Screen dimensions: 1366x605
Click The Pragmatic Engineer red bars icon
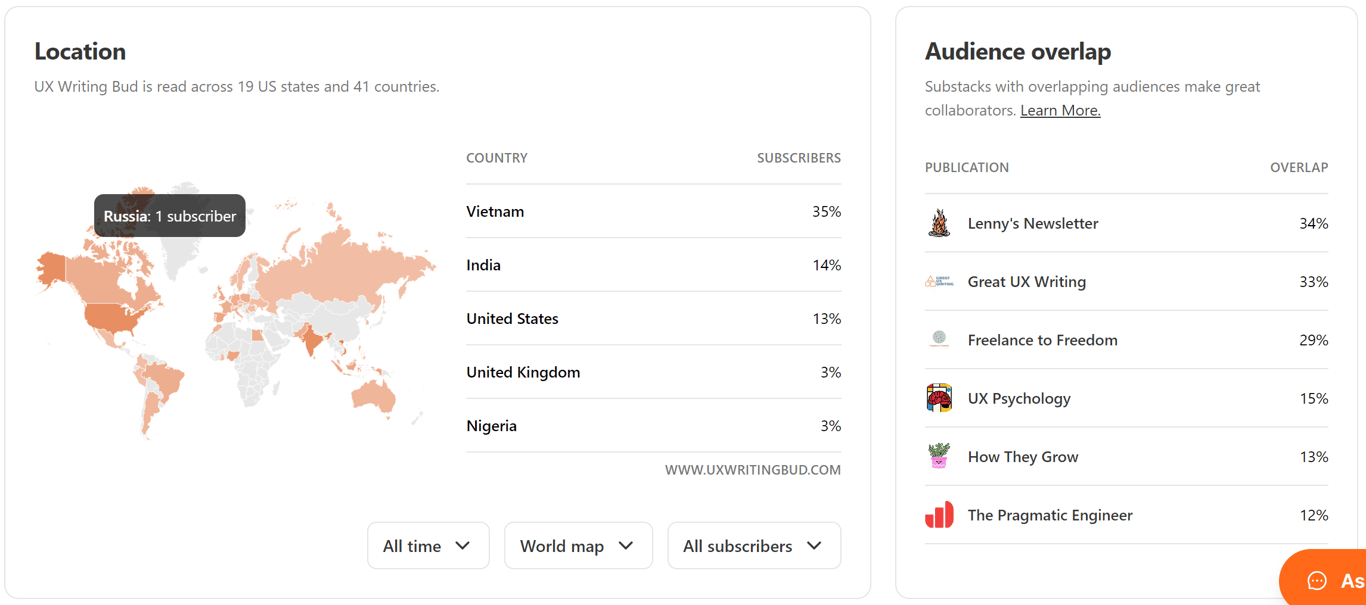[939, 515]
